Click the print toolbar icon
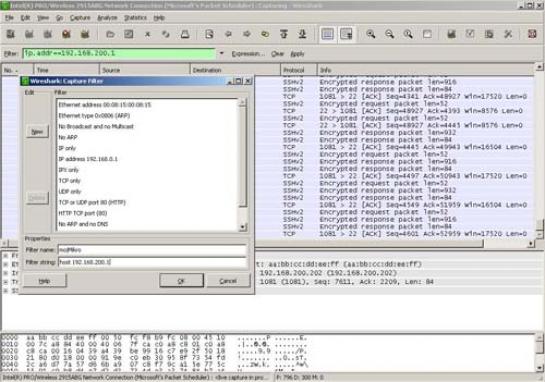This screenshot has height=382, width=545. pos(185,34)
